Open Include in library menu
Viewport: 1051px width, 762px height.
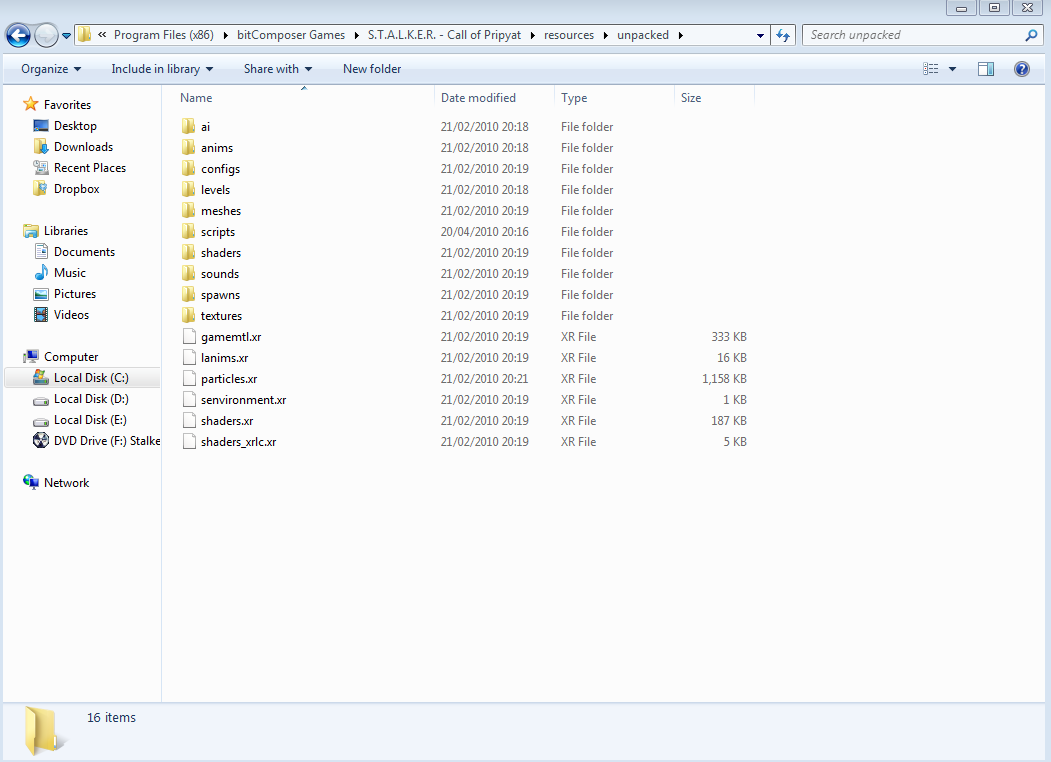coord(162,69)
